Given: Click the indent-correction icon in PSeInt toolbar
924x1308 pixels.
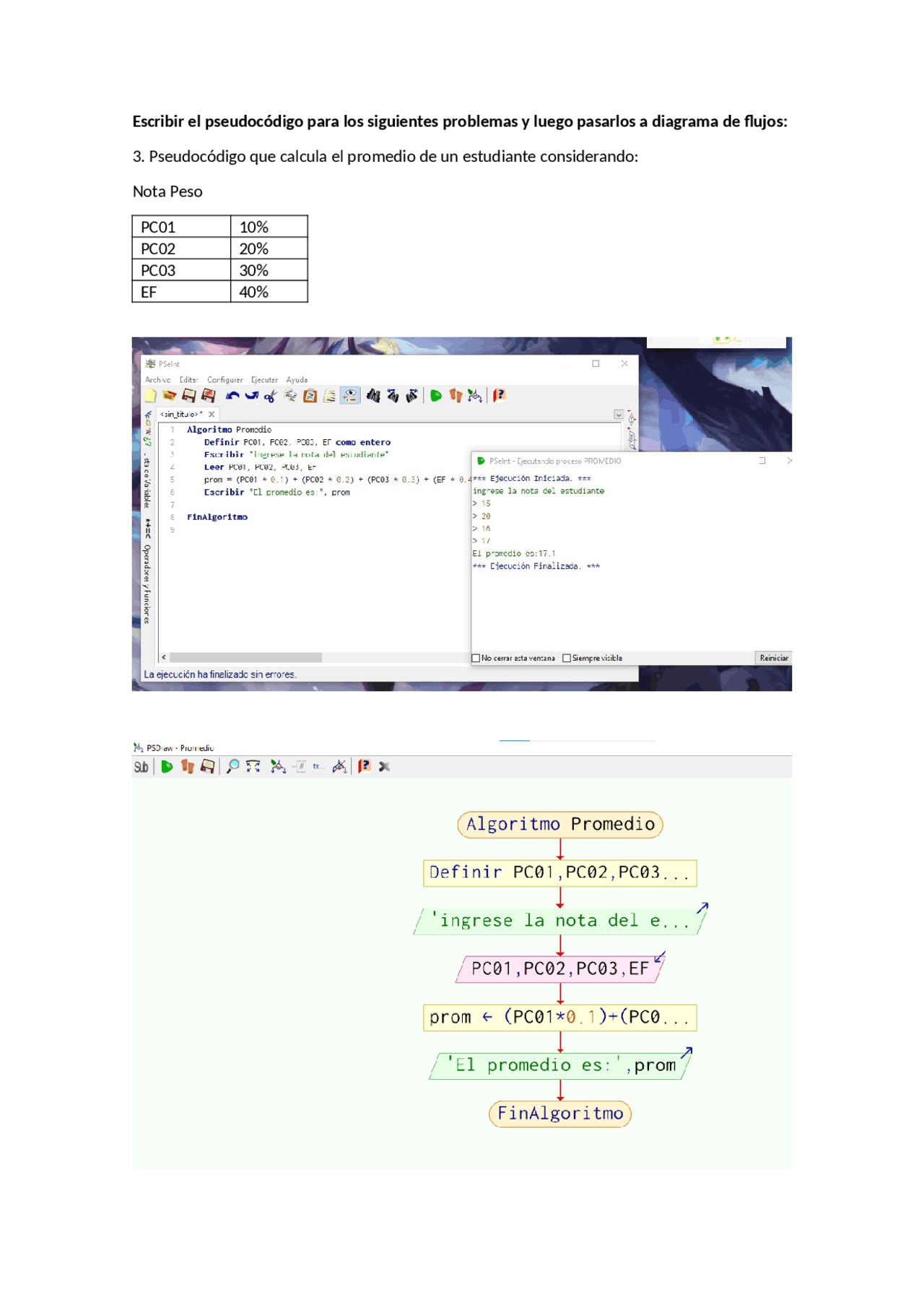Looking at the screenshot, I should coord(329,396).
